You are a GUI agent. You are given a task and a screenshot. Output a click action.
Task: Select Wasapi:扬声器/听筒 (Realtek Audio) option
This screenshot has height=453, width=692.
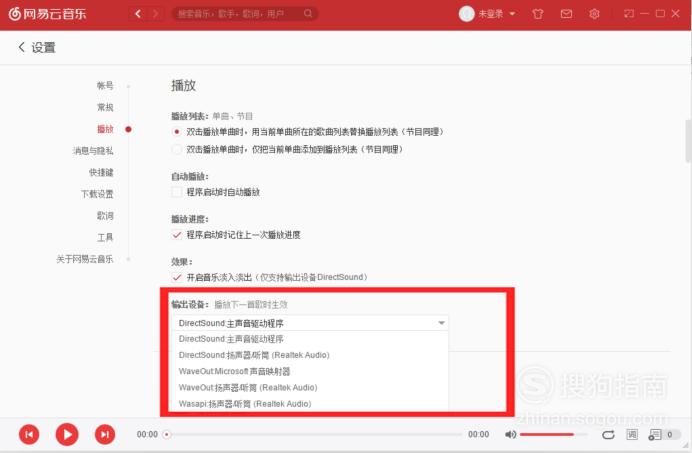point(310,404)
